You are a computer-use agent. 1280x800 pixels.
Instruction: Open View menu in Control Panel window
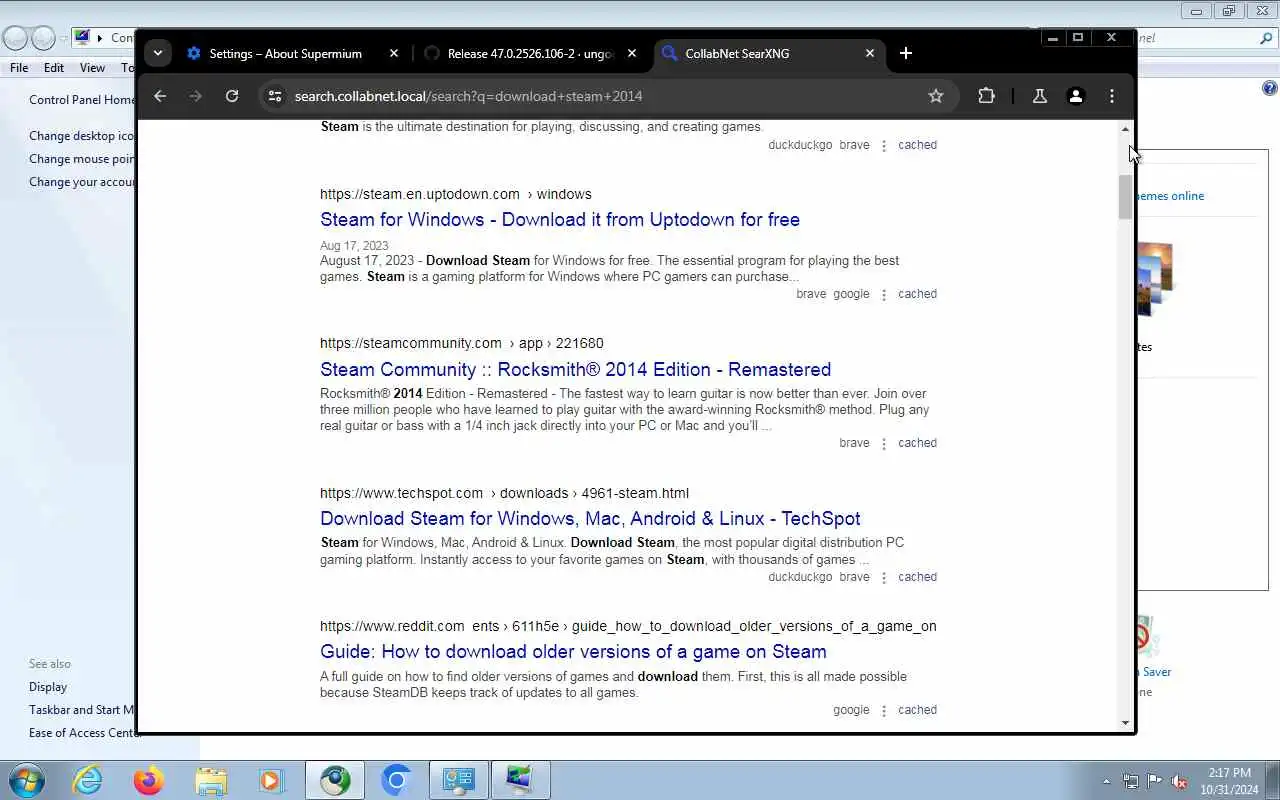(x=92, y=68)
